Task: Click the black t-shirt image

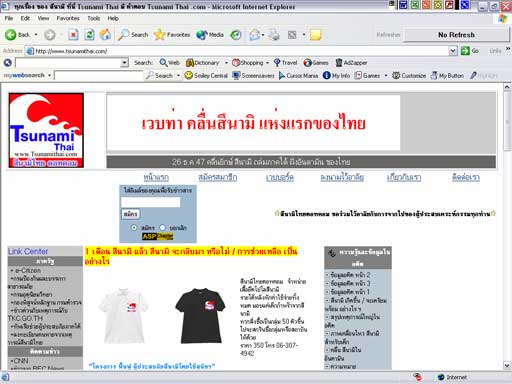Action: [x=200, y=315]
